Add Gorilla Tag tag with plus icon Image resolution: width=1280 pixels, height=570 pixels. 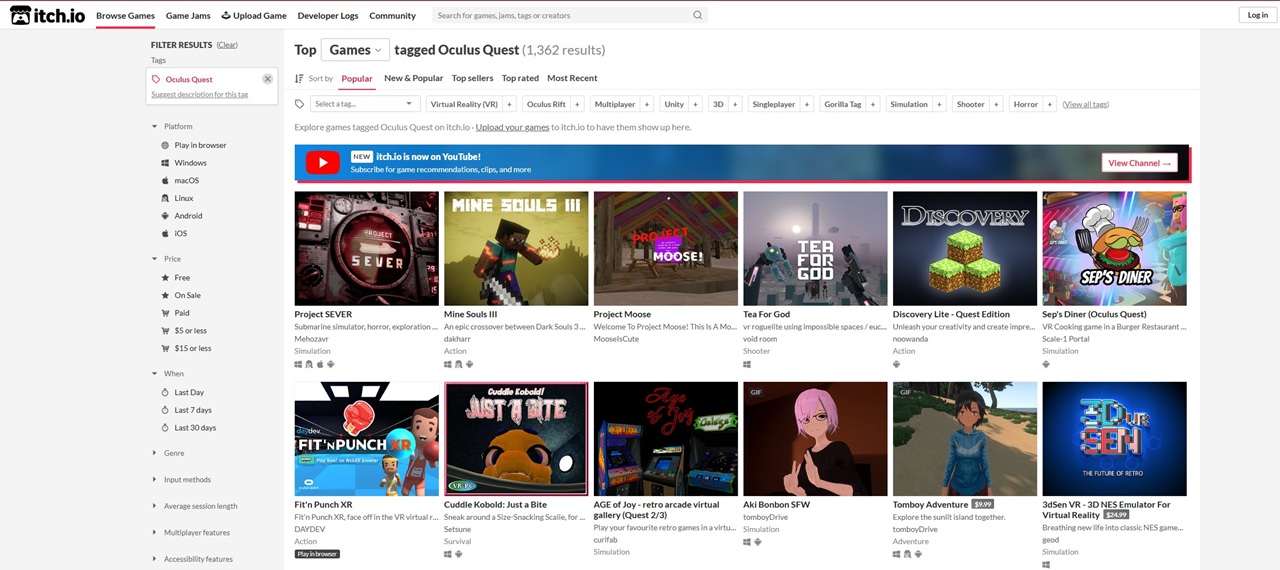pos(873,104)
